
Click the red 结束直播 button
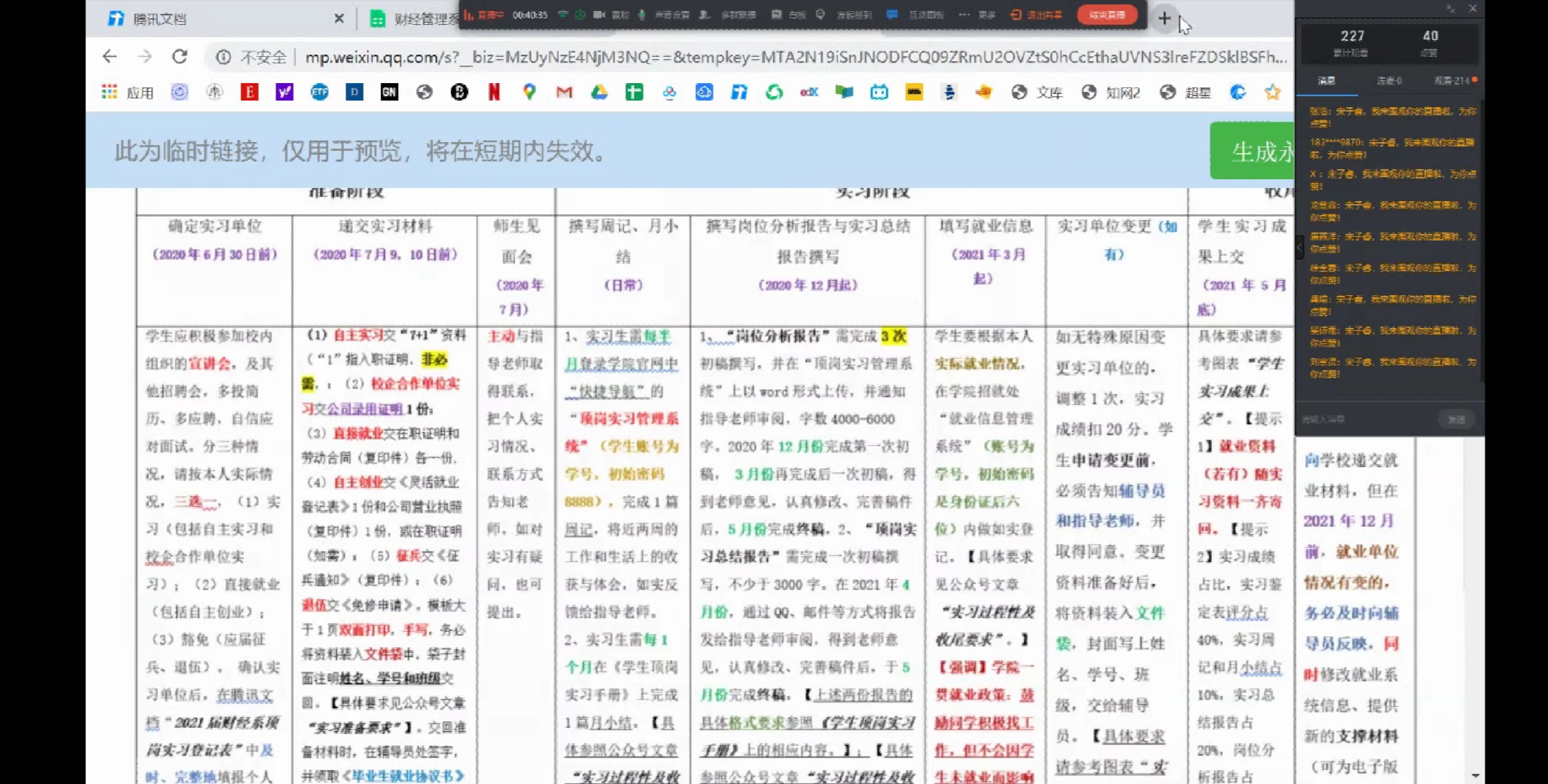point(1107,15)
